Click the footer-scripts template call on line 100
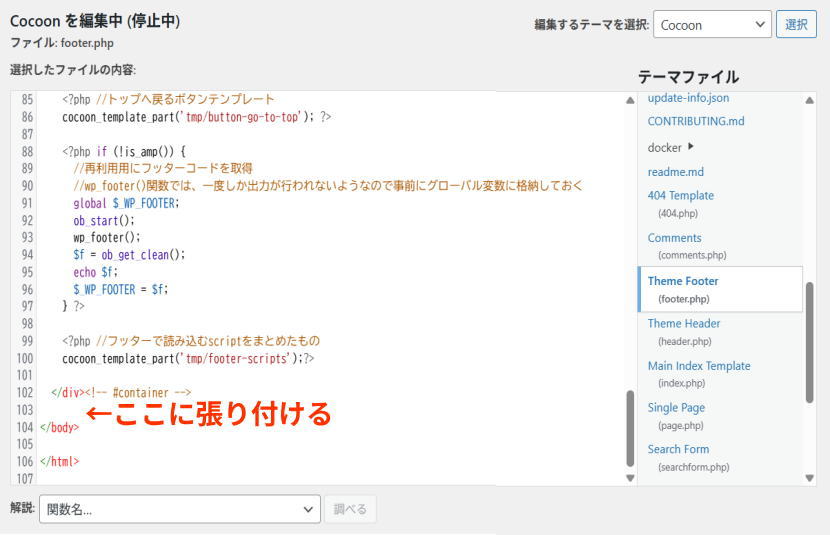830x535 pixels. coord(188,359)
